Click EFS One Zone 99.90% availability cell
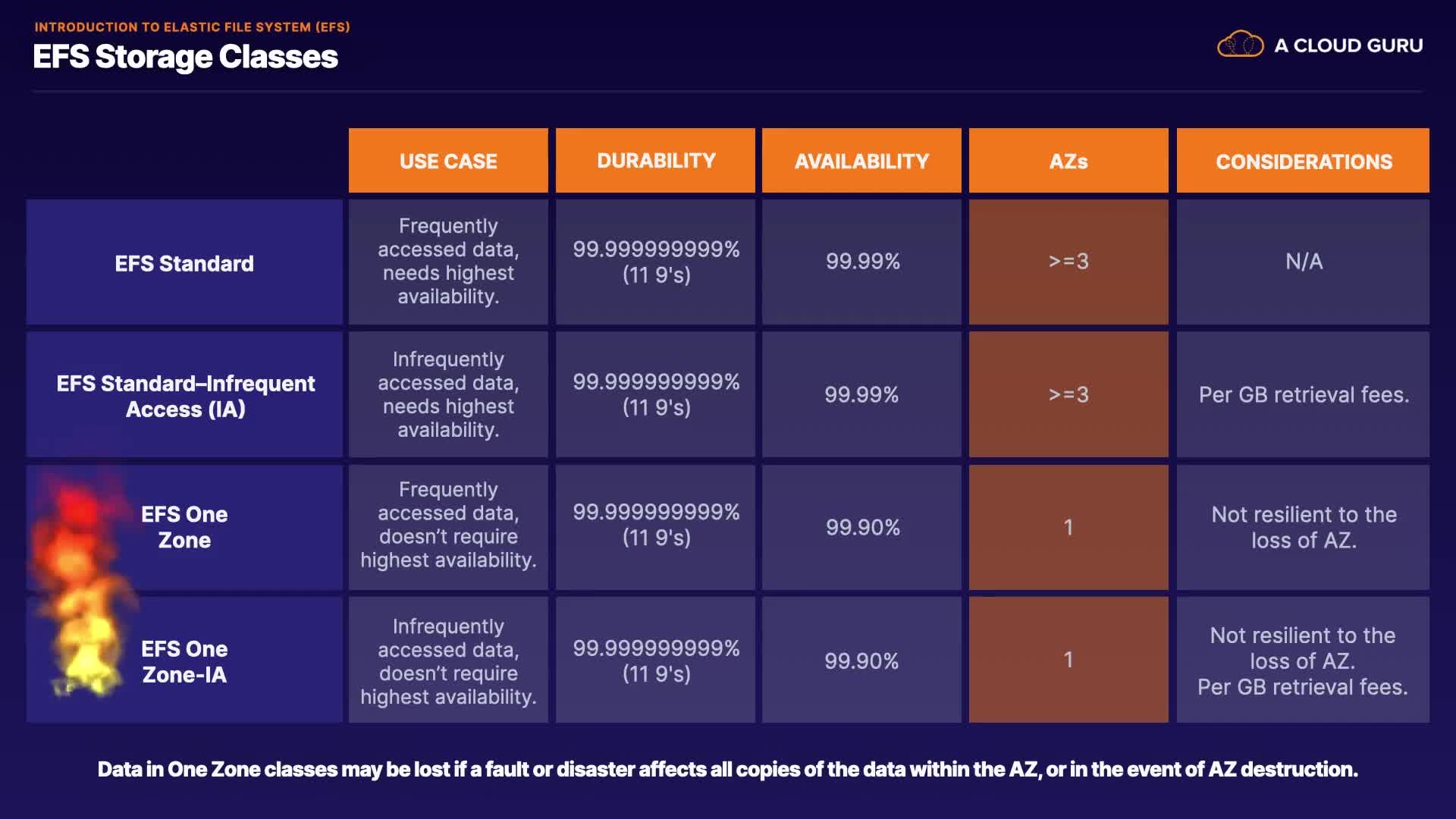1456x819 pixels. (862, 527)
